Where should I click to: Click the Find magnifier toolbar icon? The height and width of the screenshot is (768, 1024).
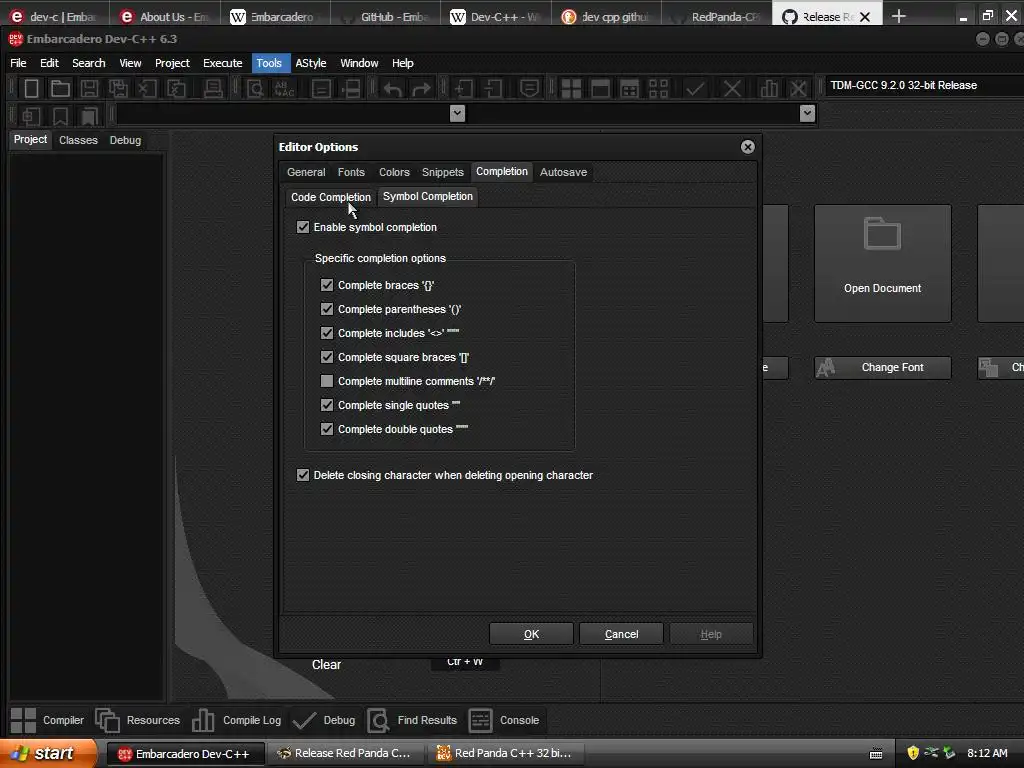coord(255,88)
